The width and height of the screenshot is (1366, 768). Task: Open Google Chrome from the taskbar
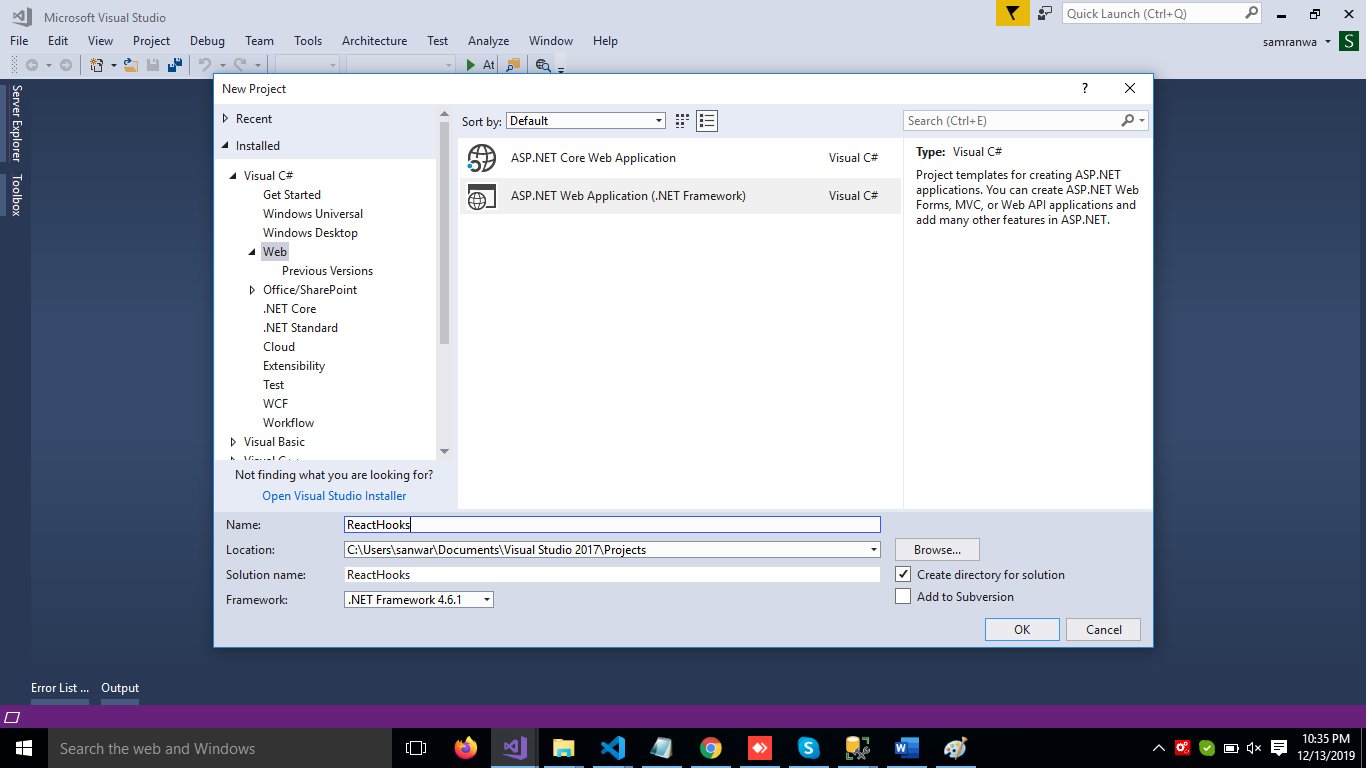pyautogui.click(x=710, y=748)
